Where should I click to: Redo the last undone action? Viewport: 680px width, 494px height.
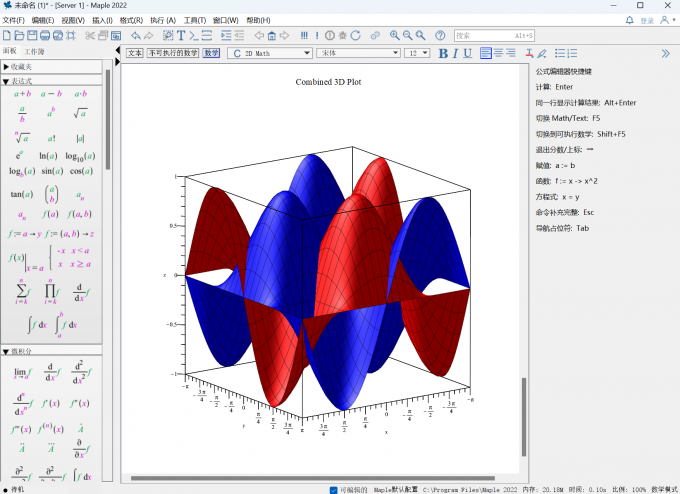point(149,36)
